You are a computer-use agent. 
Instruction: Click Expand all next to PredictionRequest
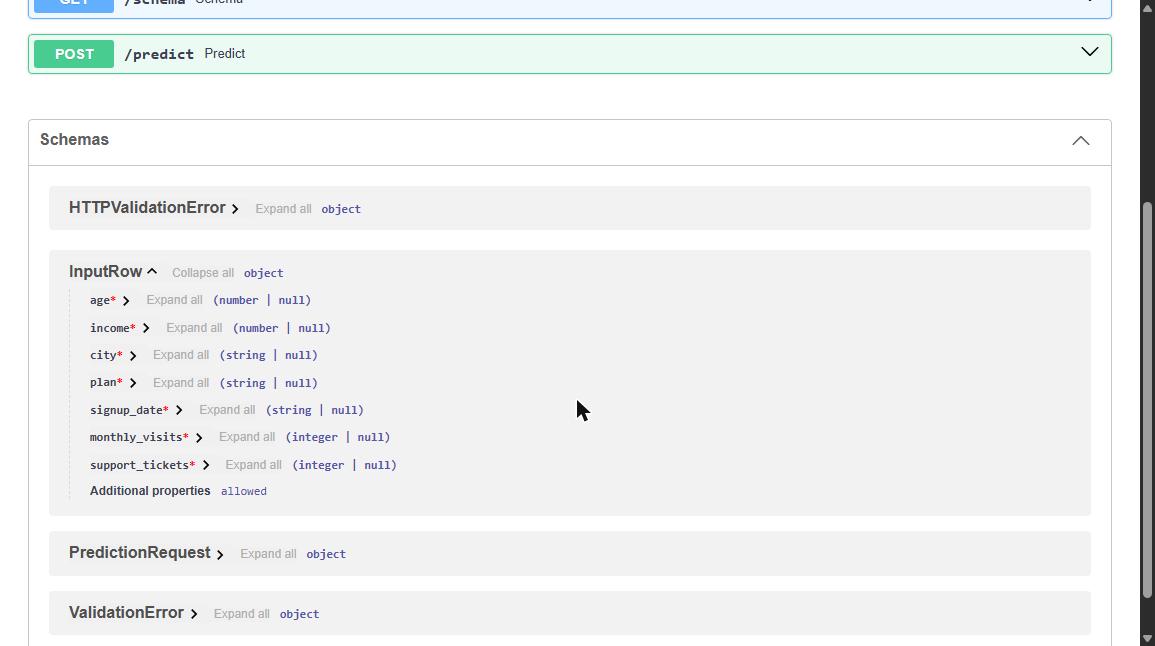(269, 554)
